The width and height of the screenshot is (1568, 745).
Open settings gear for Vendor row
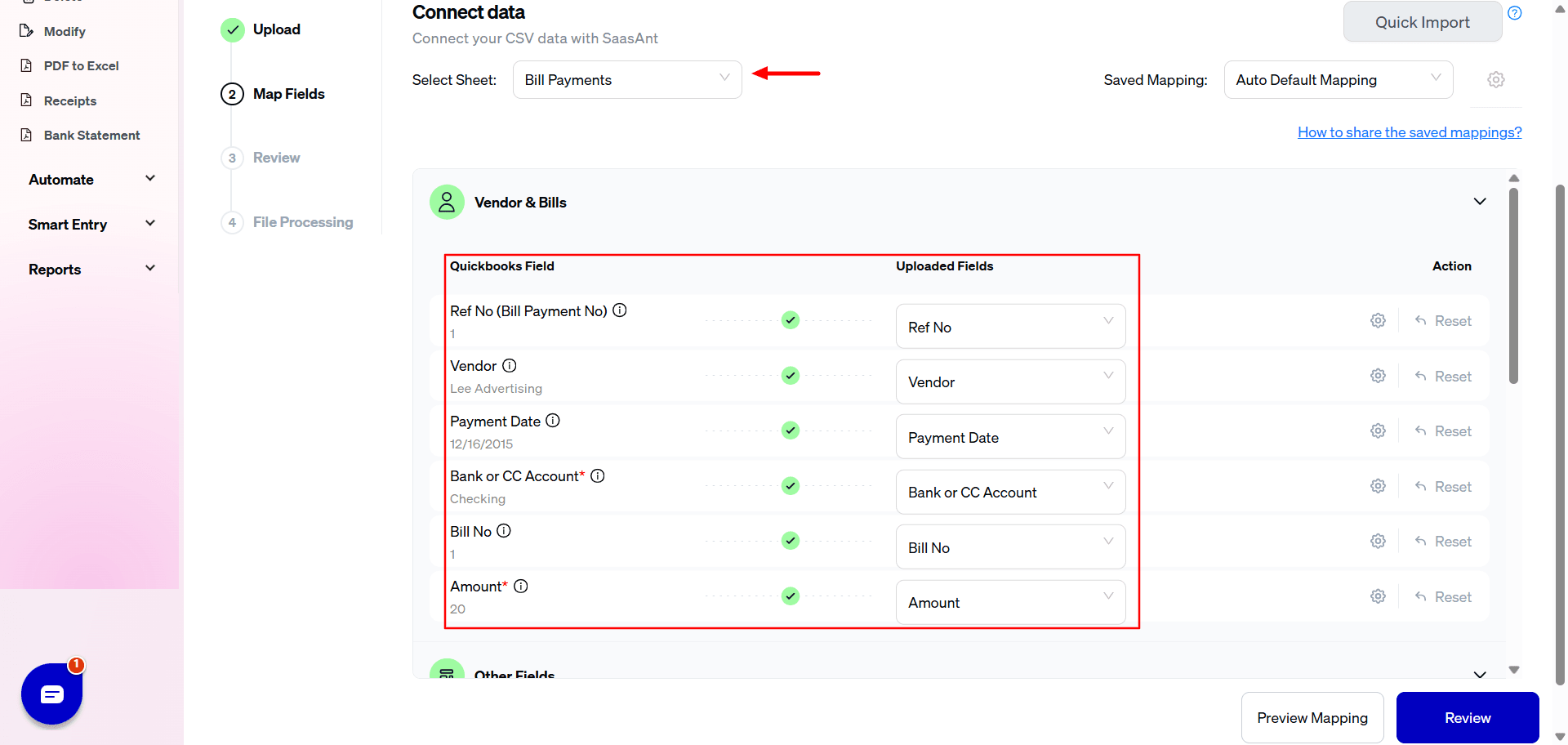pyautogui.click(x=1378, y=376)
